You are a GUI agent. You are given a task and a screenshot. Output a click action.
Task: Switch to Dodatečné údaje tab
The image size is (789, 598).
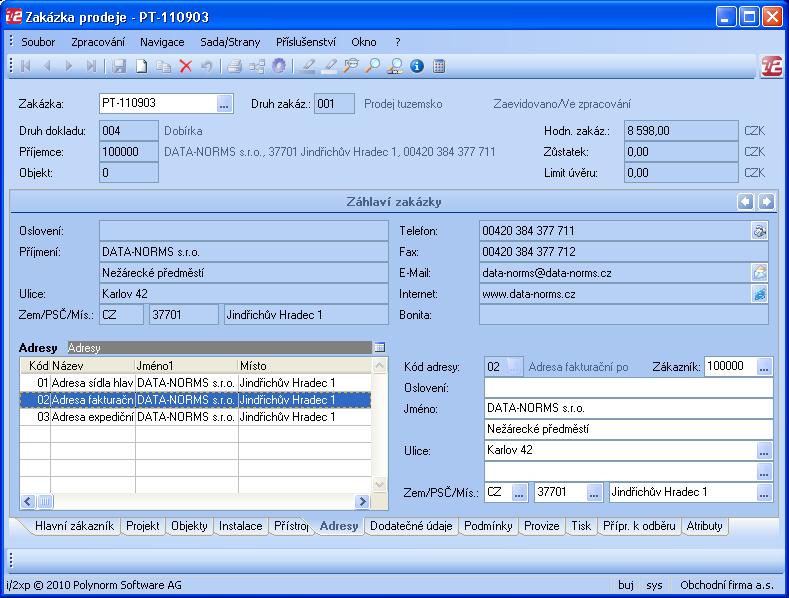[411, 526]
